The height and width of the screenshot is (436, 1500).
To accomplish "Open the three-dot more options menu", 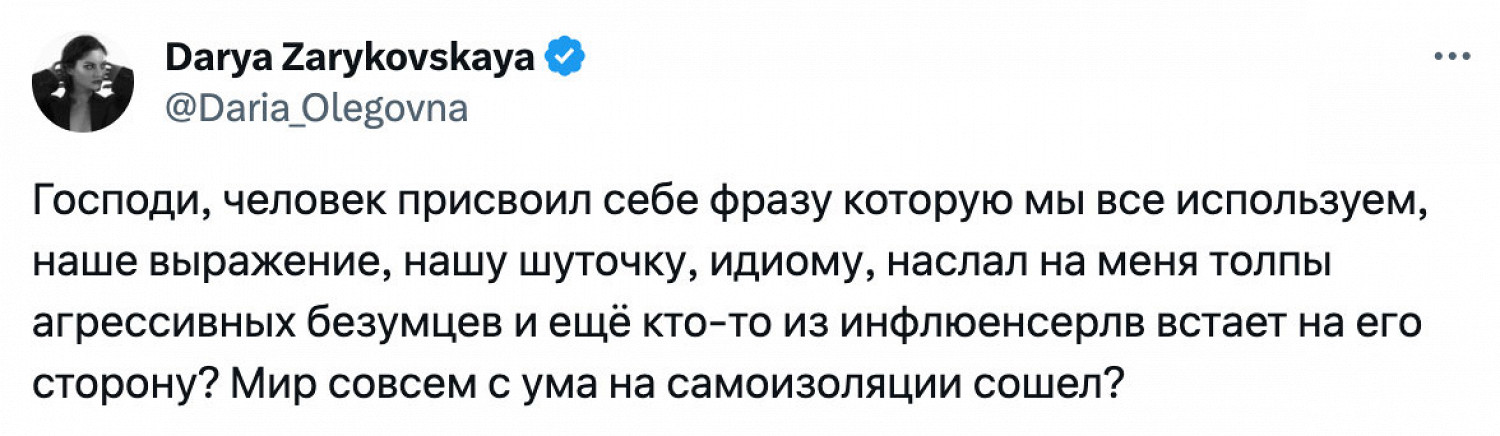I will [x=1452, y=58].
